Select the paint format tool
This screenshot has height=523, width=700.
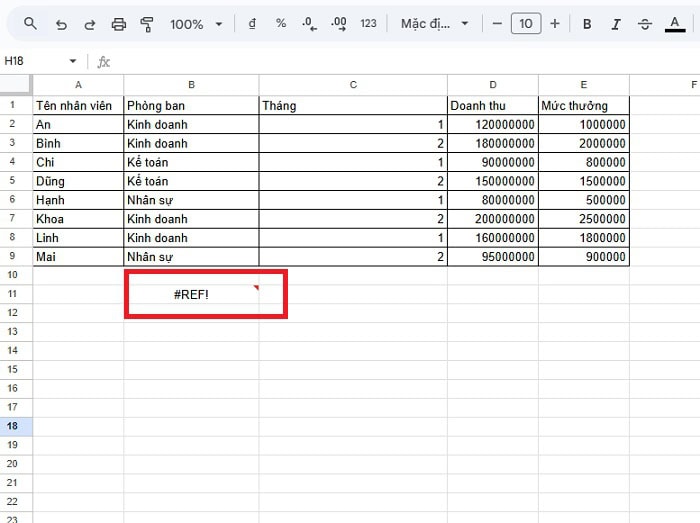coord(148,24)
